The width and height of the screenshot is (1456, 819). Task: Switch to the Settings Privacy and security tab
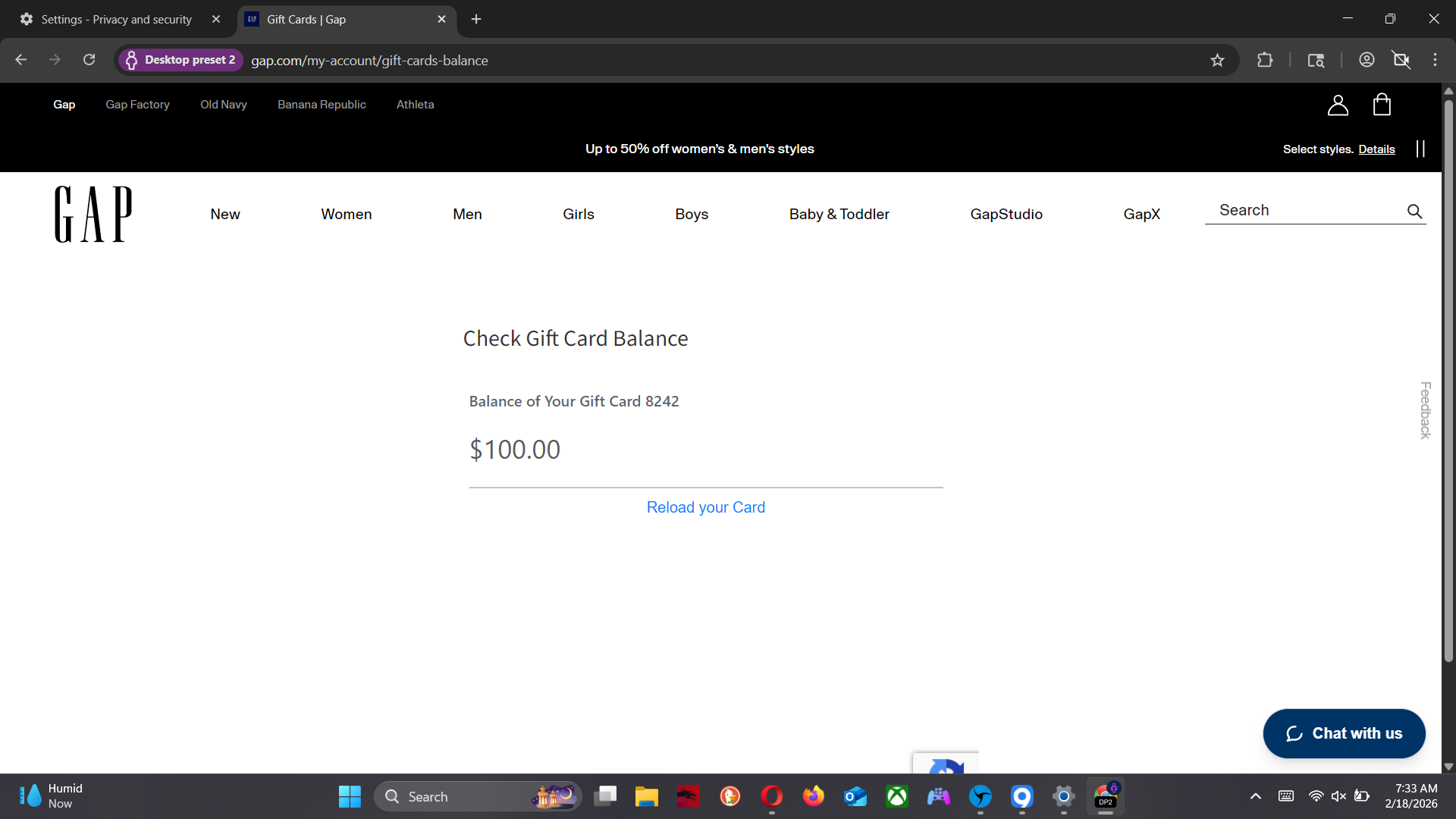[116, 20]
